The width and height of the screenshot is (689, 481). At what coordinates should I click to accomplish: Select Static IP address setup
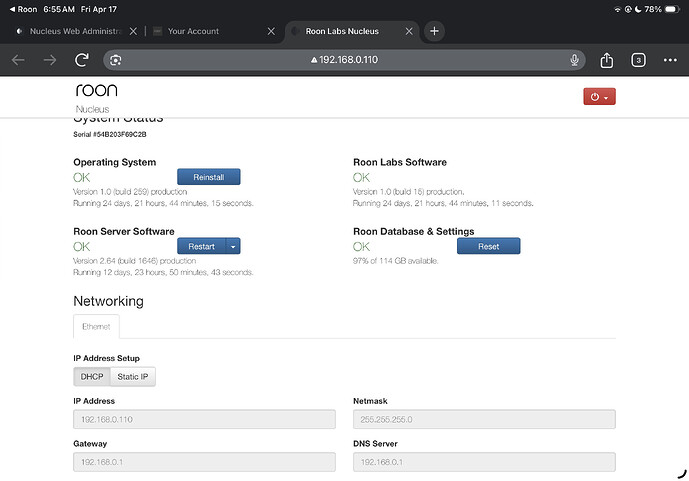coord(133,376)
